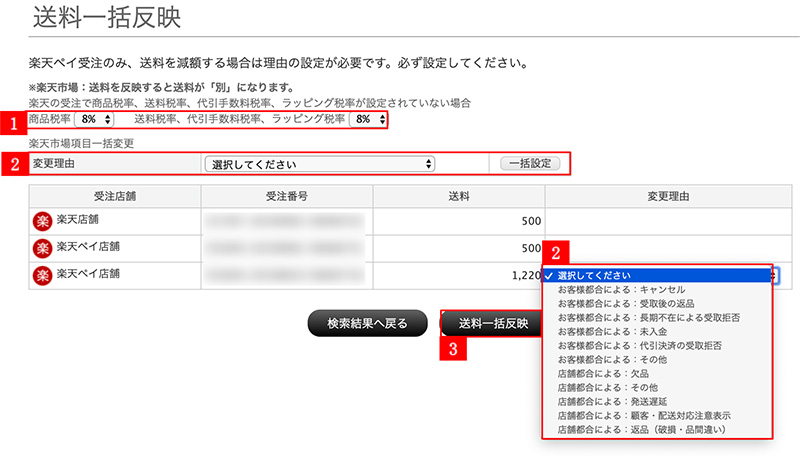Screen dimensions: 800x457
Task: Click Rakuten icon in 楽天ペイ店舗 row with 500
Action: 42,247
